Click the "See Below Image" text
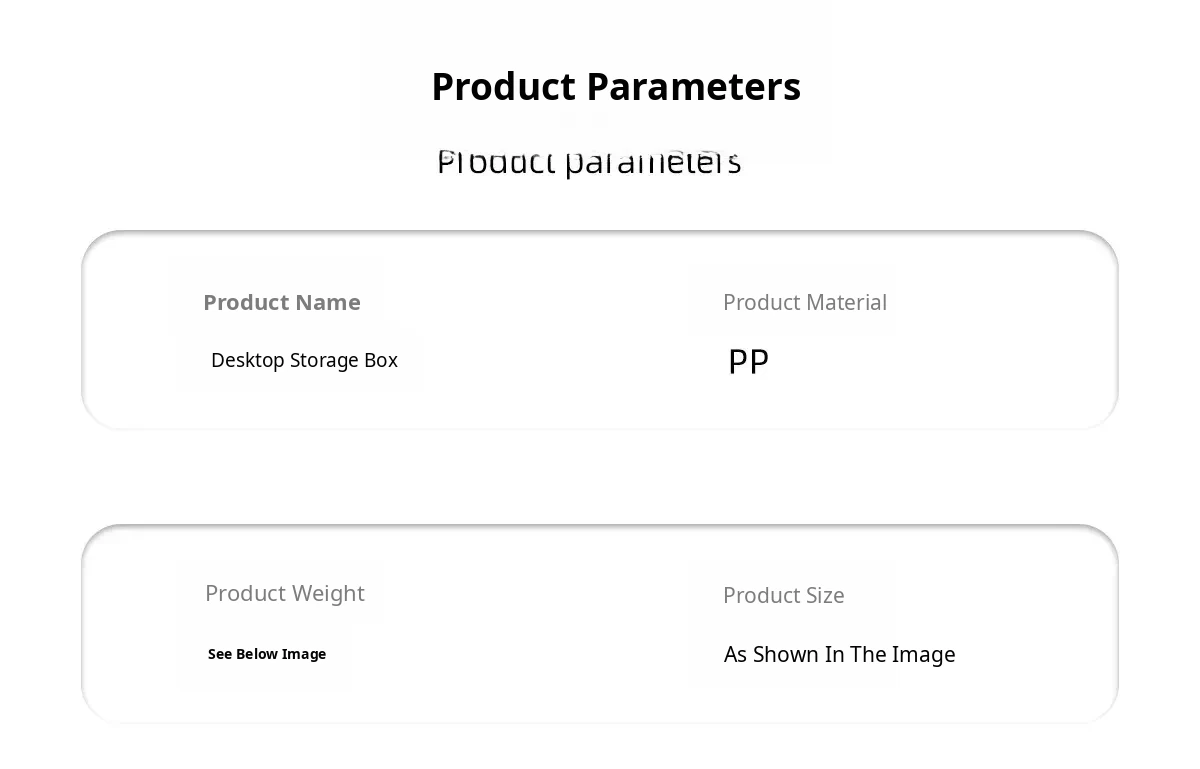 point(266,654)
